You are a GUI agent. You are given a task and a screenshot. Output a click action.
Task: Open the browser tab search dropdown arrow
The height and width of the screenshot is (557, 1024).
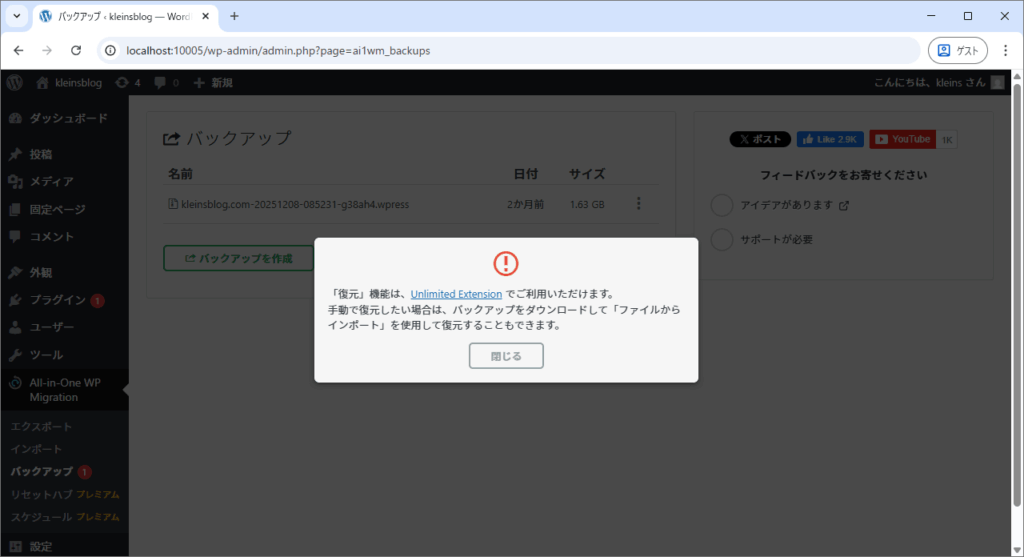(x=17, y=16)
